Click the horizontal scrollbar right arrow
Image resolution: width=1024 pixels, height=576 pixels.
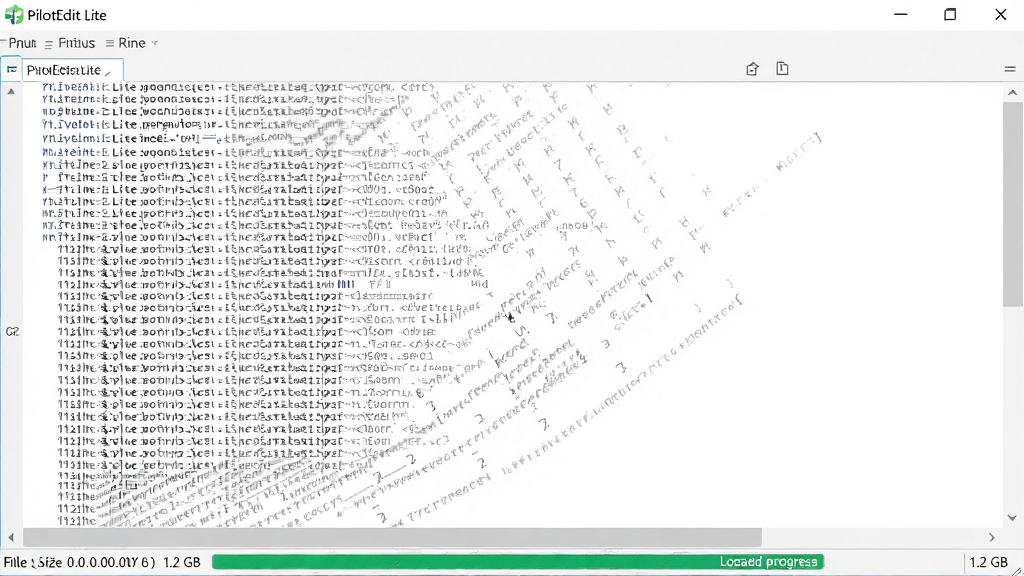click(x=992, y=537)
